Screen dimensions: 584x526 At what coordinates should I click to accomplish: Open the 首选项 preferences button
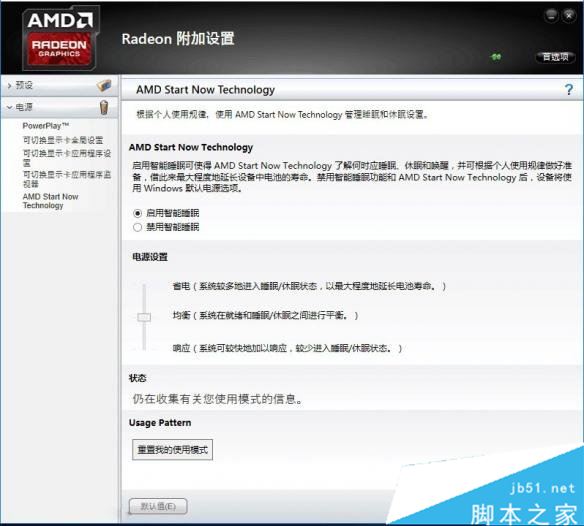pyautogui.click(x=555, y=57)
